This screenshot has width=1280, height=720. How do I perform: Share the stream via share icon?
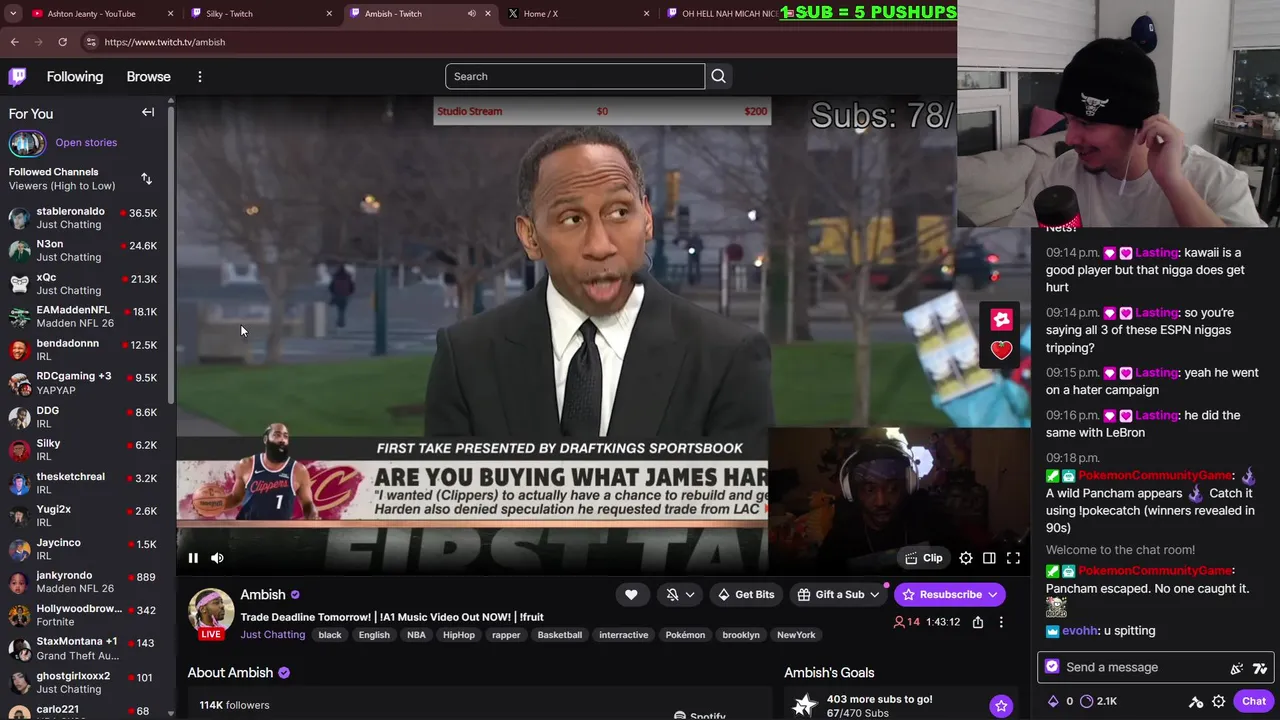click(x=978, y=622)
